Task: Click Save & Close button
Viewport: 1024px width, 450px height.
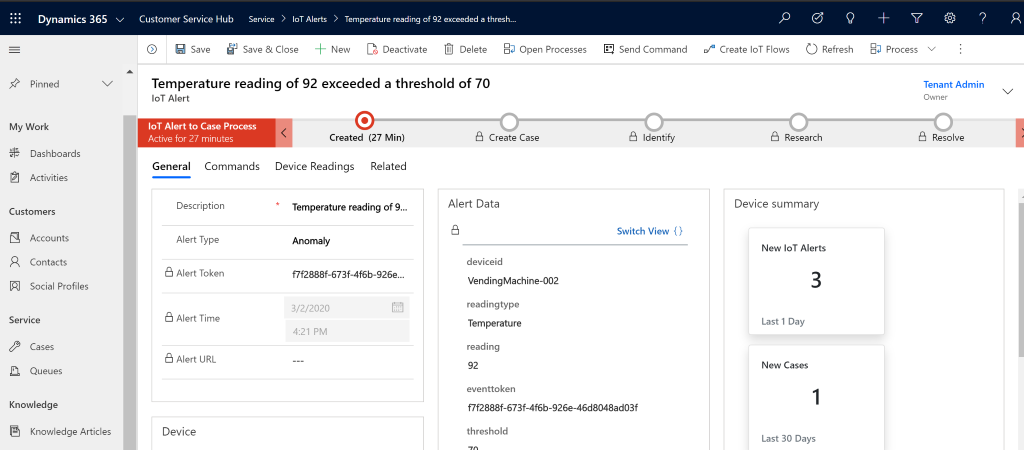Action: pyautogui.click(x=262, y=49)
